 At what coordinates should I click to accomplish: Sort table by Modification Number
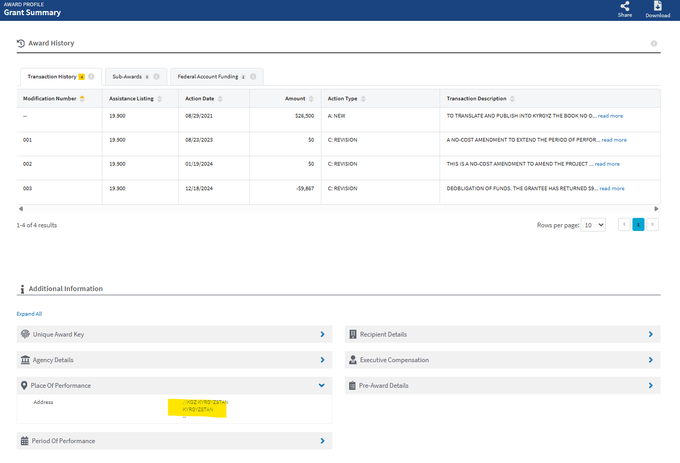(82, 99)
